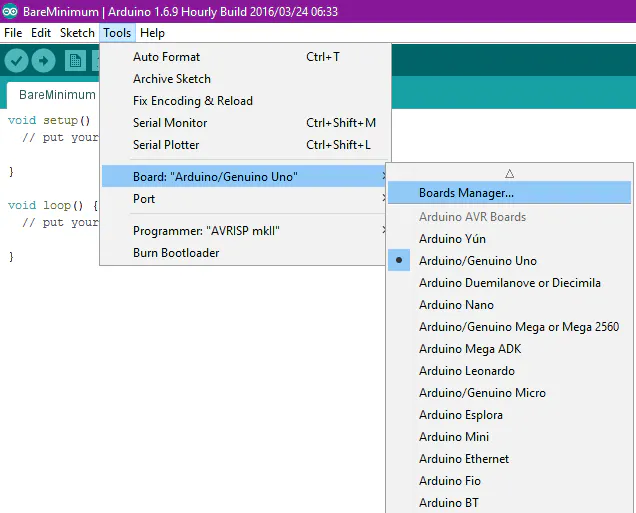Select Arduino/Genuino Micro board

point(509,393)
